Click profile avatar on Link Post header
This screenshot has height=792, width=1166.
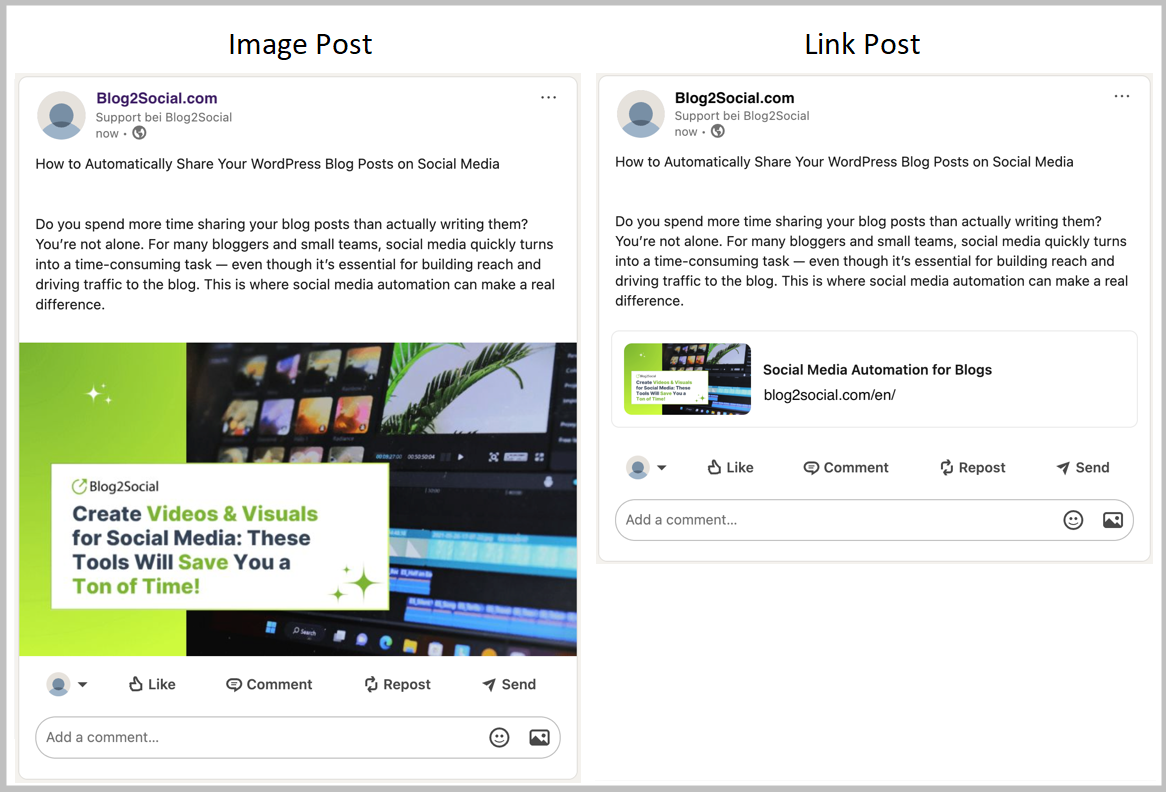click(x=640, y=114)
